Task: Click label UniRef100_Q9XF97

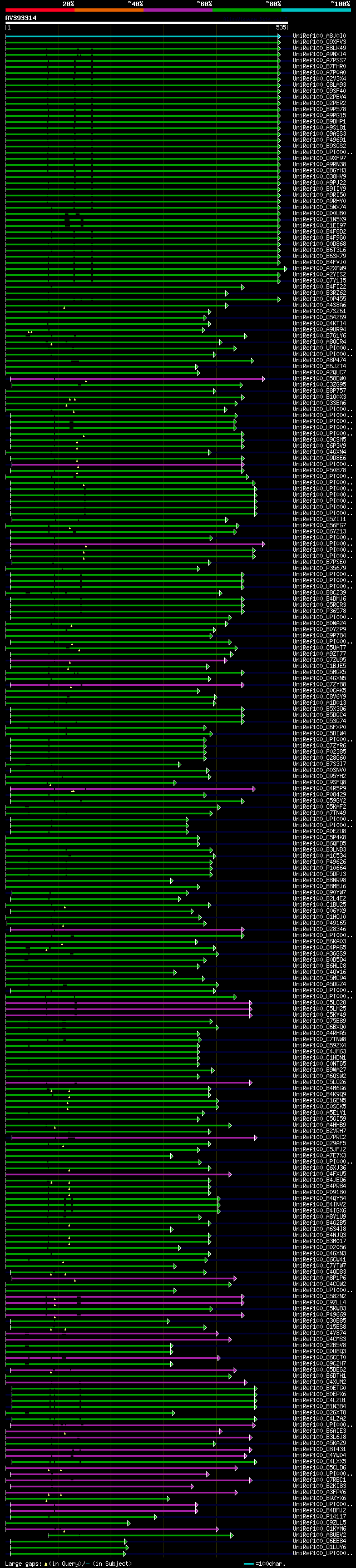Action: point(319,159)
